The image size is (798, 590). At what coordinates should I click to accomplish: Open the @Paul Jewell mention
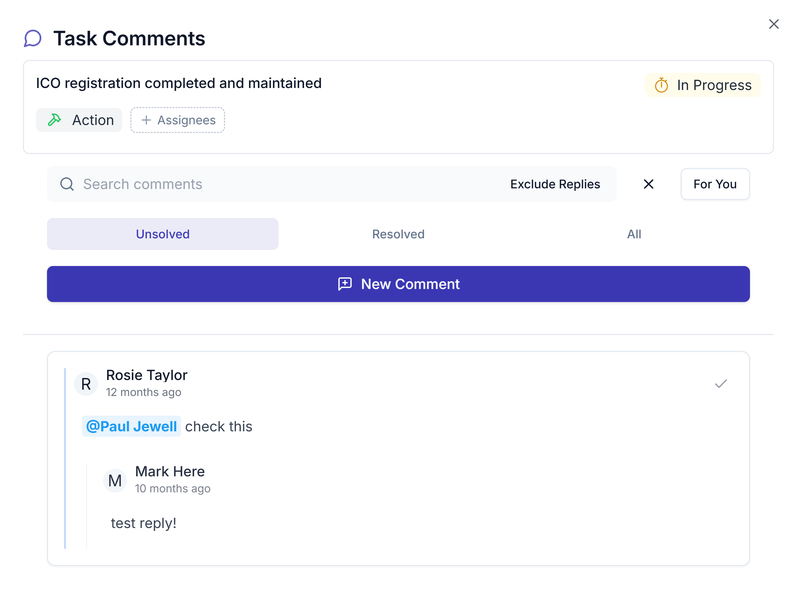coord(131,427)
